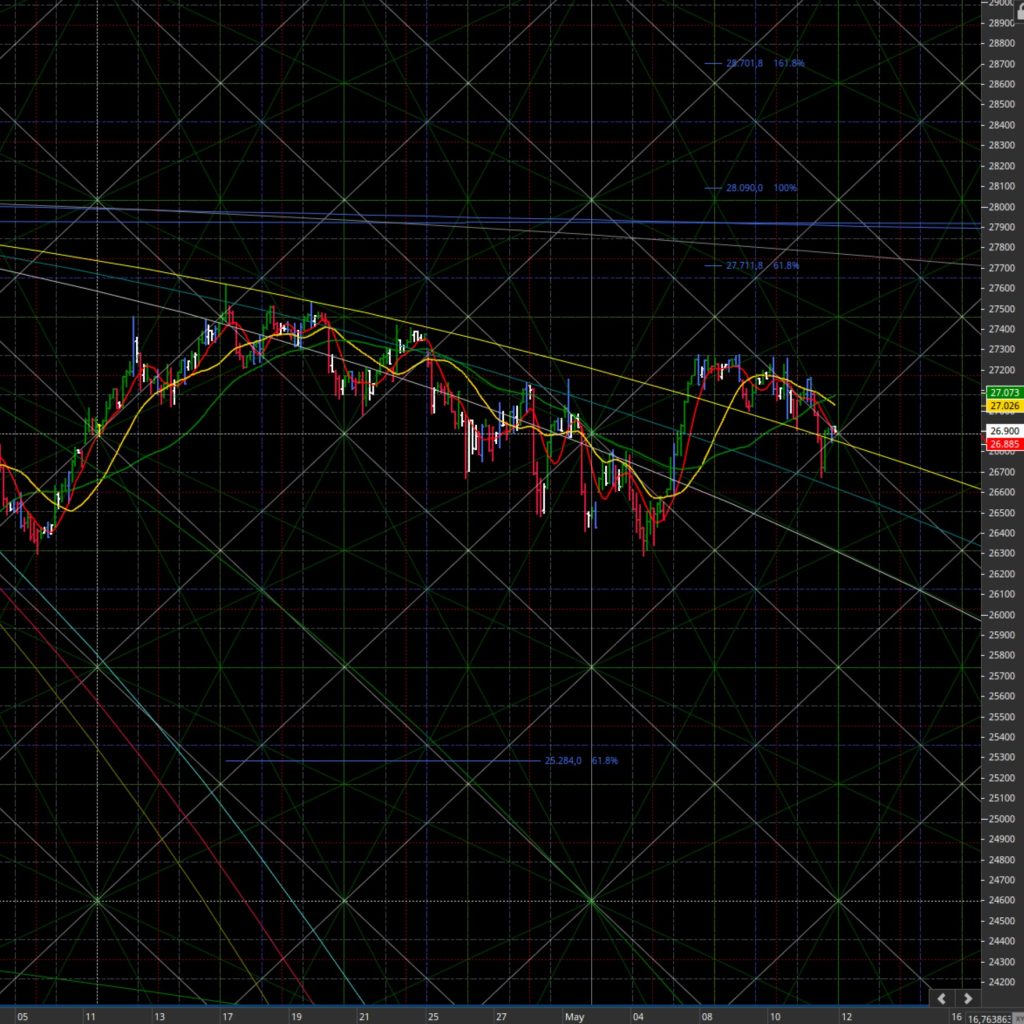Click the scroll chart right arrow
This screenshot has width=1024, height=1024.
[x=968, y=999]
